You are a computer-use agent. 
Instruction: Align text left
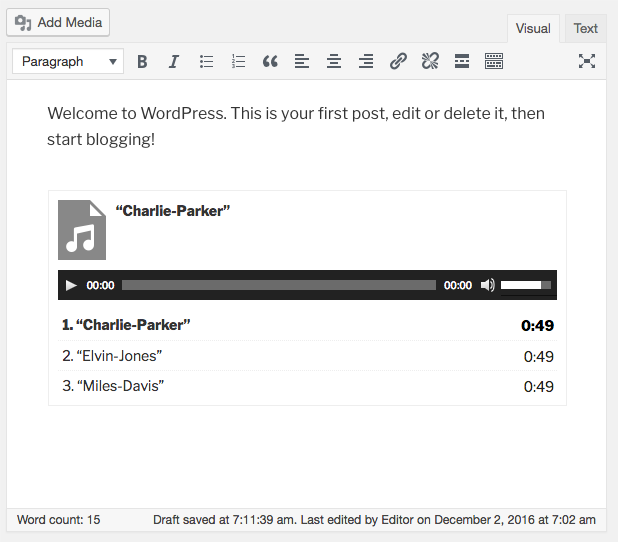point(302,61)
